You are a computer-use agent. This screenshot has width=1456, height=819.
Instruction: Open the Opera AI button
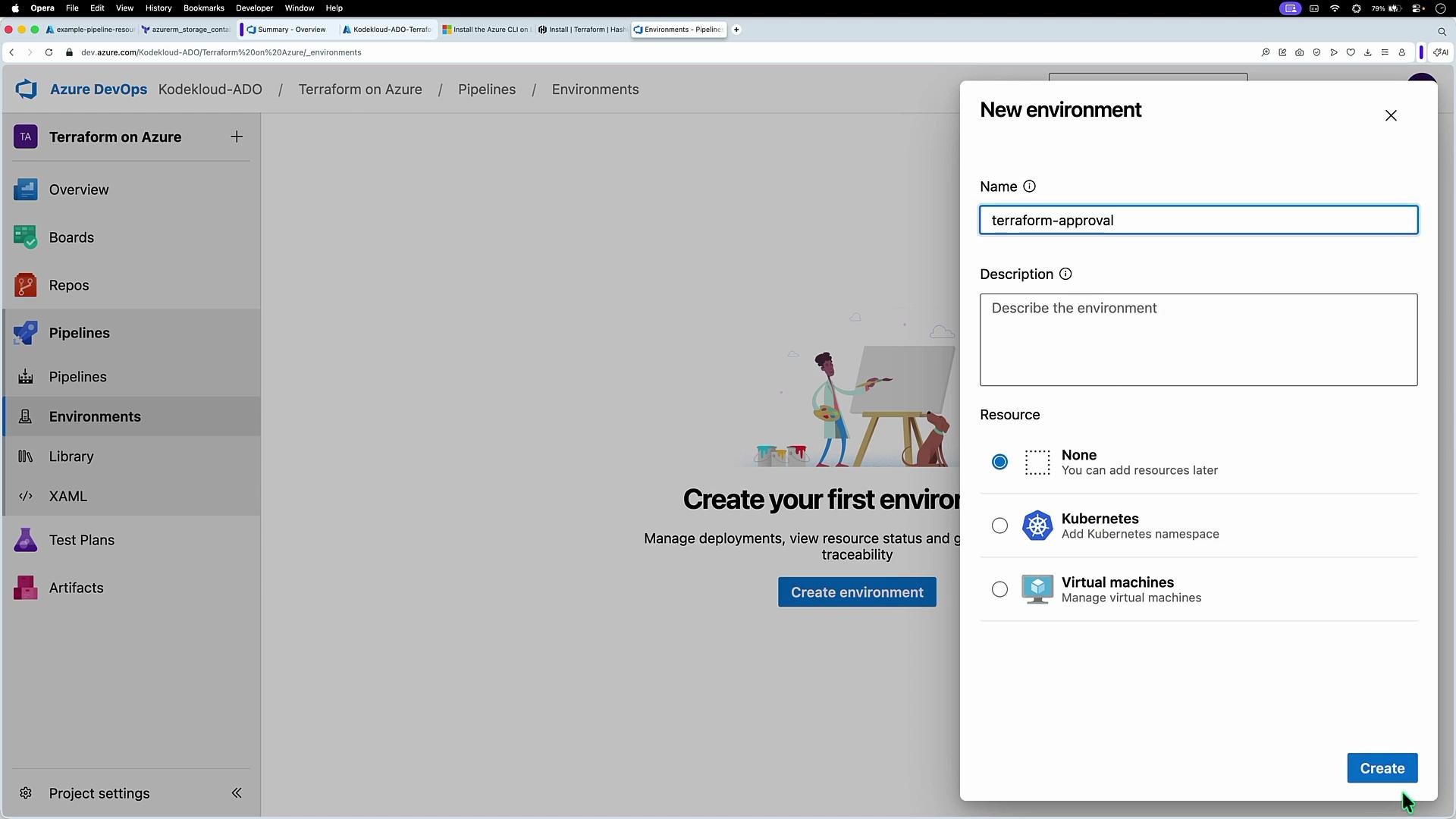(1441, 52)
